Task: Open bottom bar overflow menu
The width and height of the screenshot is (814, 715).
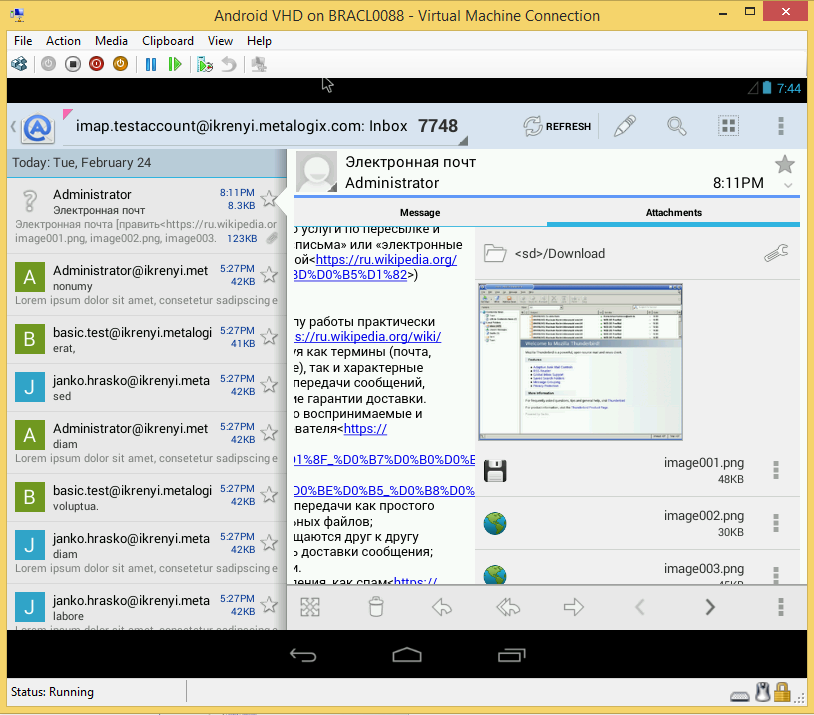Action: (781, 606)
